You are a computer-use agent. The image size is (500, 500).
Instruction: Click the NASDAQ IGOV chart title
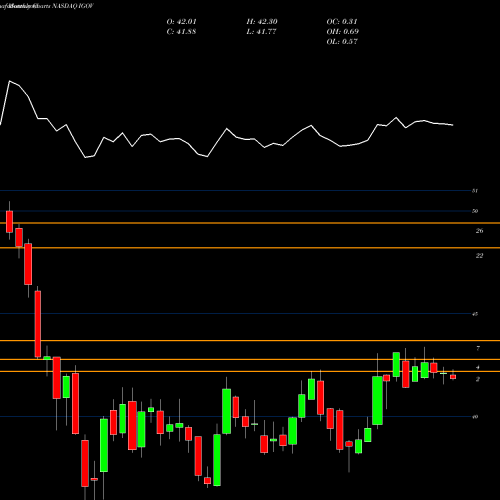coord(73,6)
